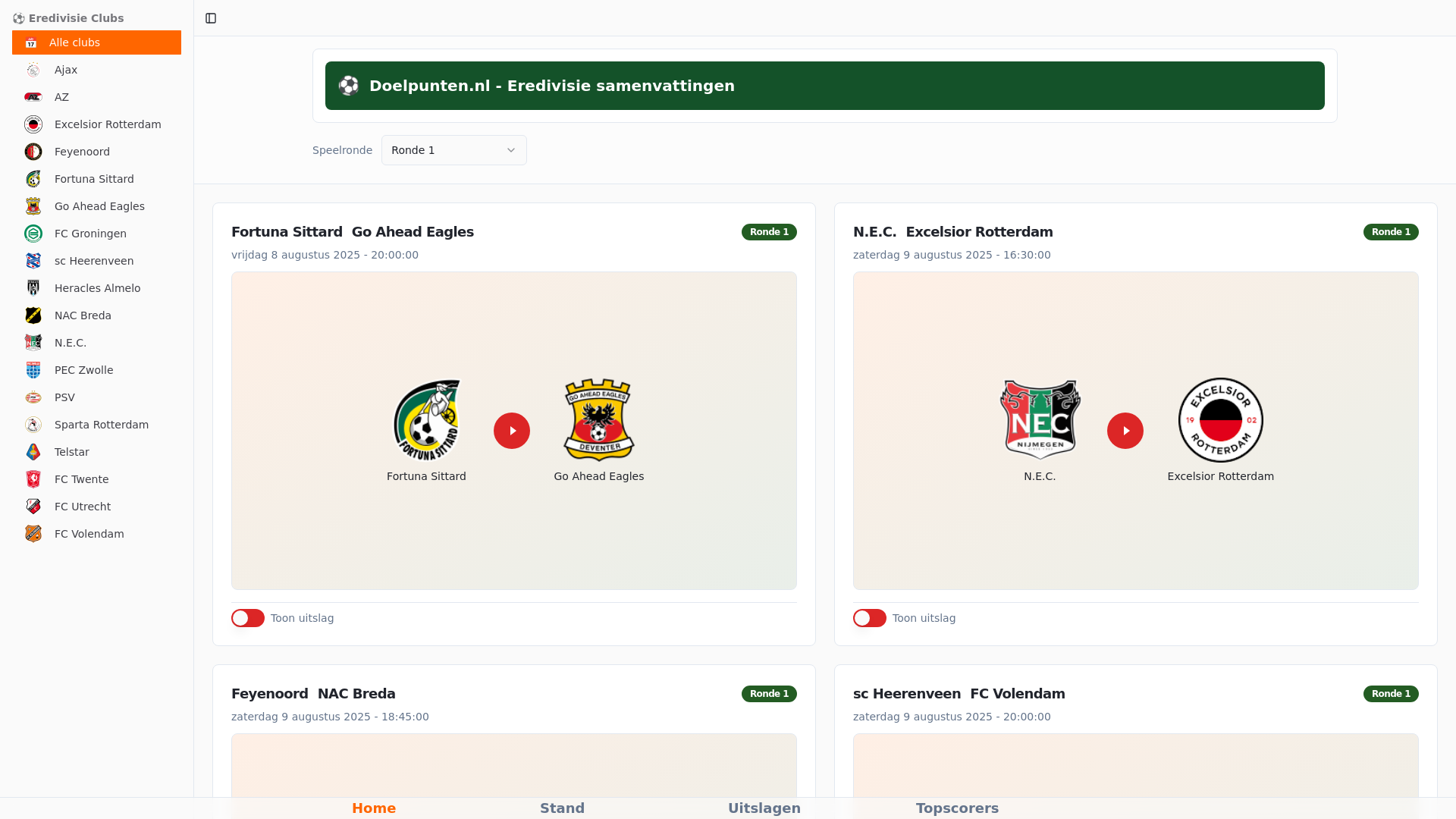Viewport: 1456px width, 819px height.
Task: Click the NAC Breda logo icon
Action: pyautogui.click(x=33, y=315)
